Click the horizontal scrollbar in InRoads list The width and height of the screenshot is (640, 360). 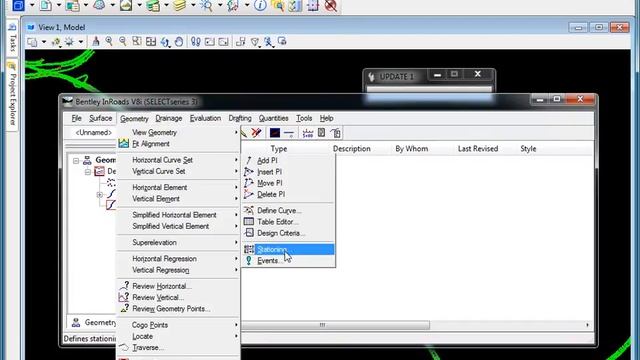335,325
